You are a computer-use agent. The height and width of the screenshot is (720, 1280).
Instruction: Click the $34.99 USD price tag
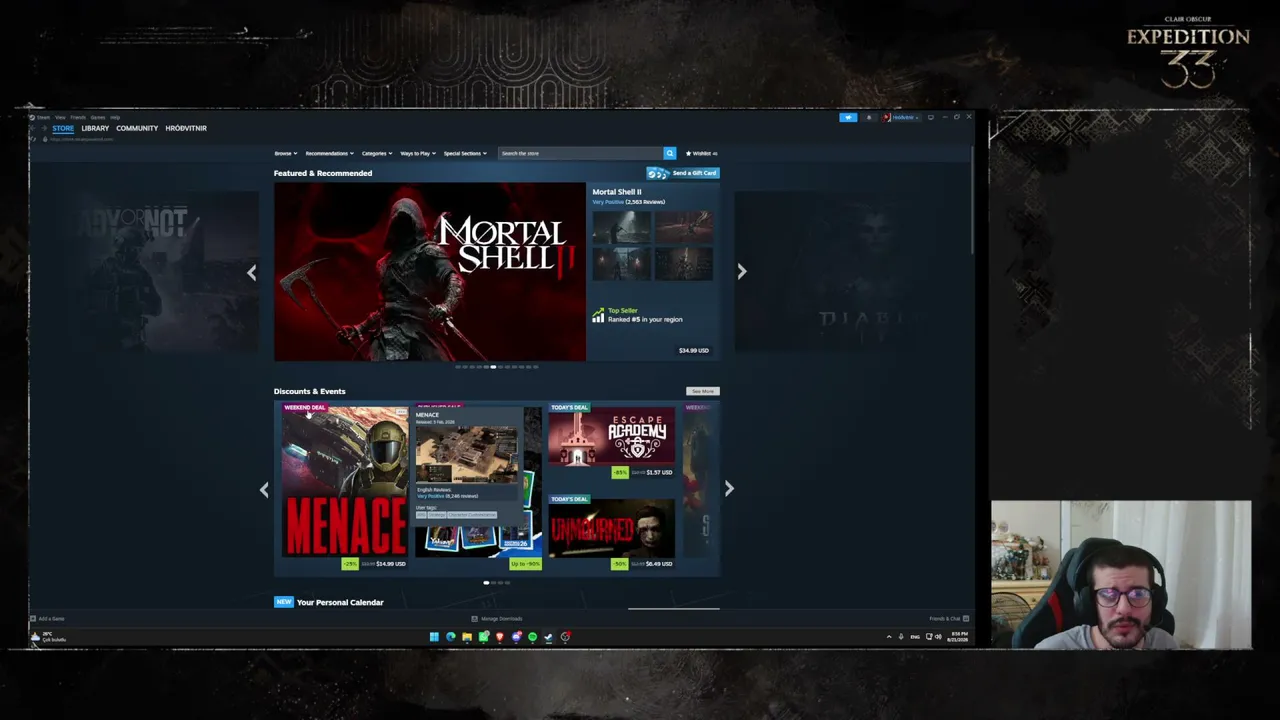694,351
